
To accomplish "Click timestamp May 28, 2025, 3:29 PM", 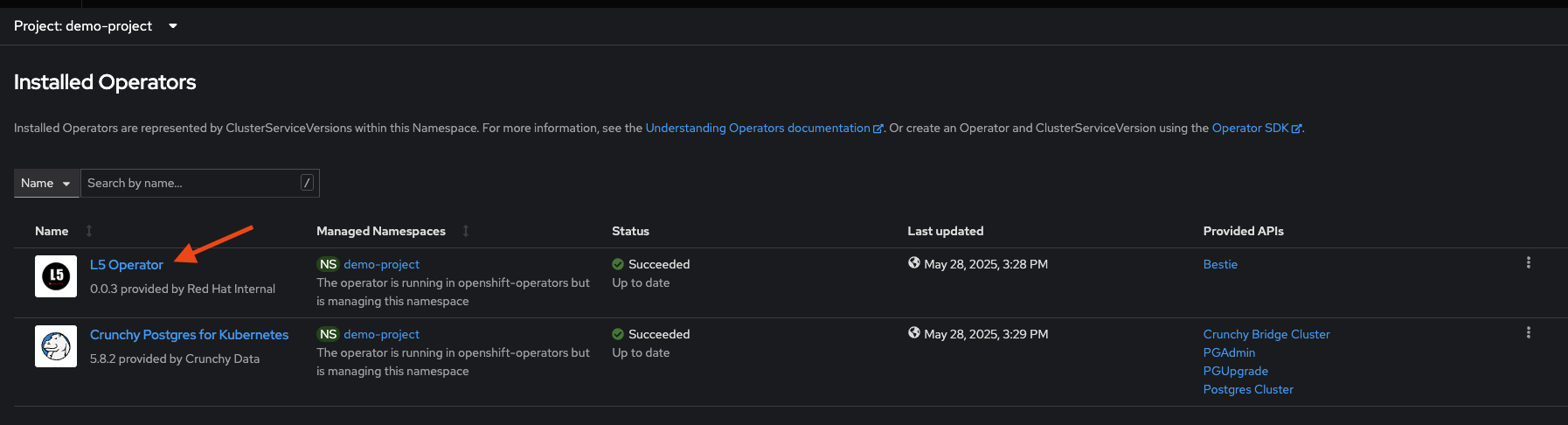I will click(986, 334).
